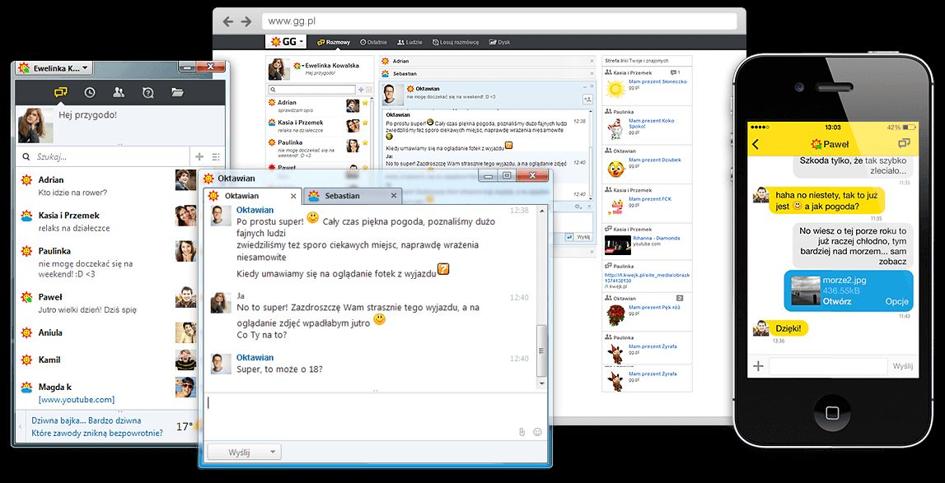Click Oktawian chat vertical scrollbar thumb

pos(541,349)
